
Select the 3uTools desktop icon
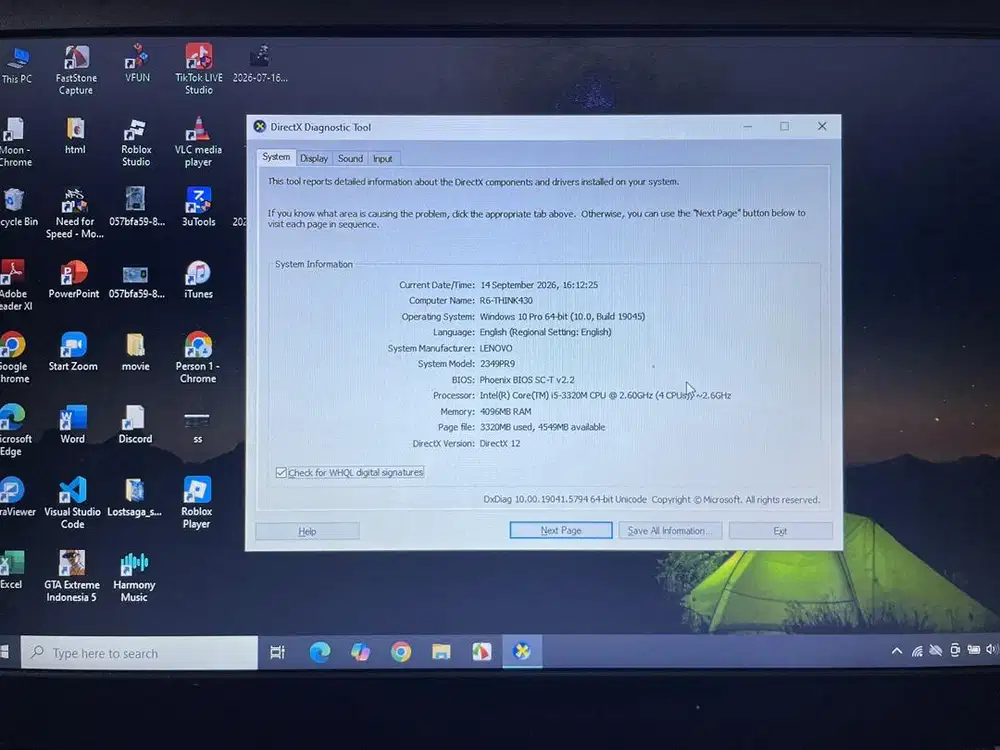(198, 207)
